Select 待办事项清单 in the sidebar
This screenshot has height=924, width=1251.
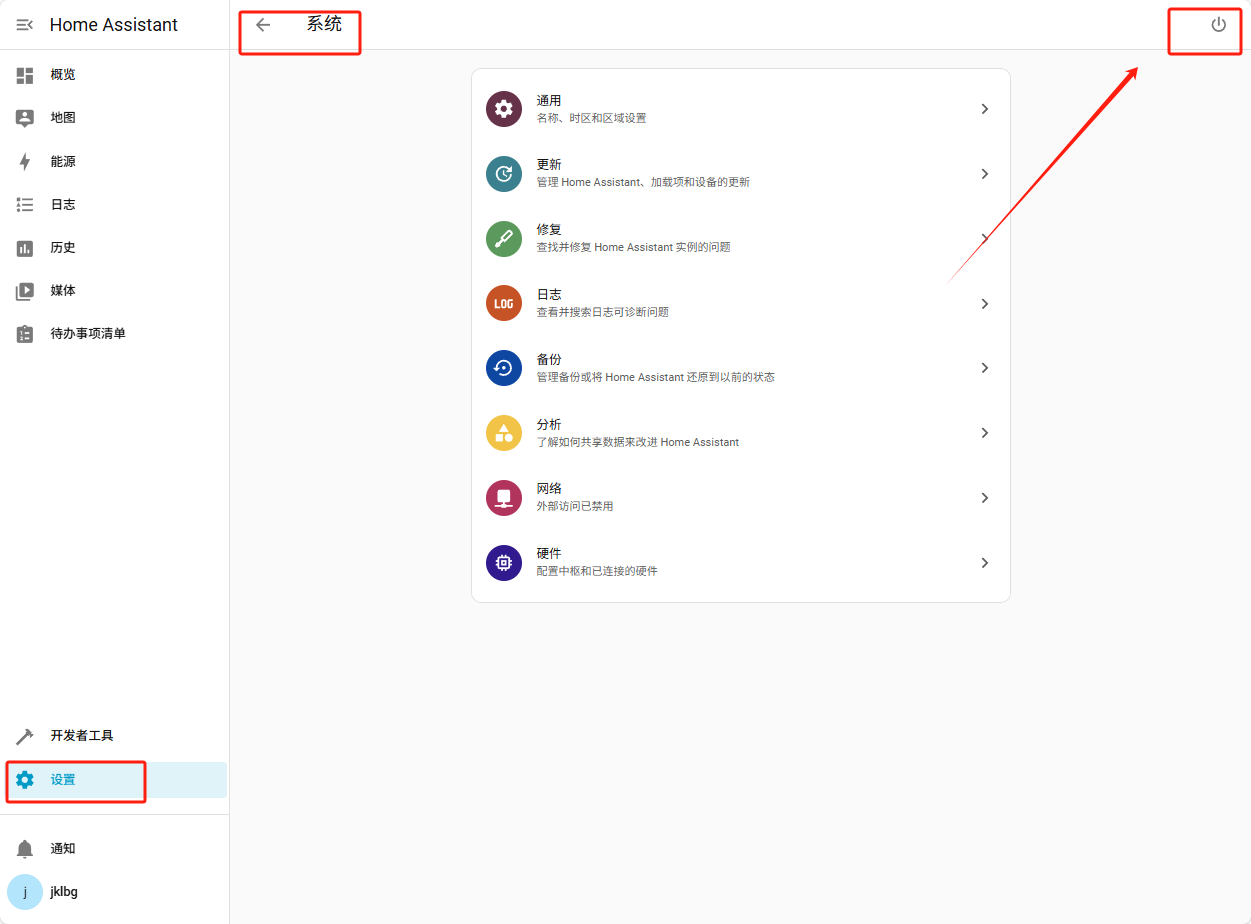[115, 334]
